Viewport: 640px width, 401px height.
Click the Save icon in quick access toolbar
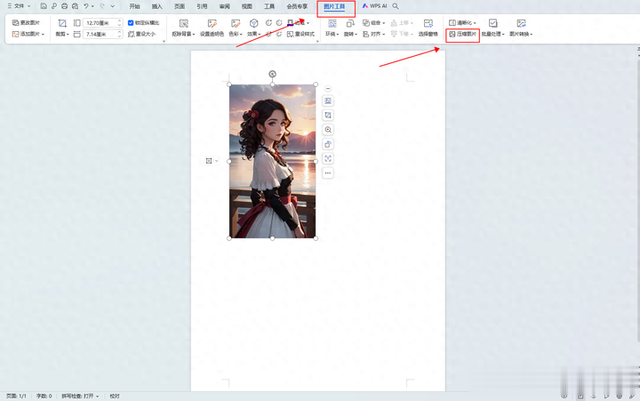coord(44,6)
